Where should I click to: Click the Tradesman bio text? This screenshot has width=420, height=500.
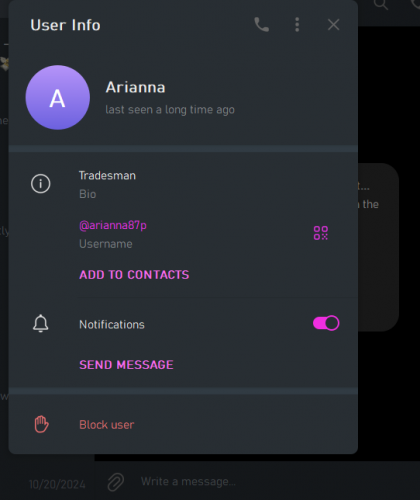[x=107, y=176]
